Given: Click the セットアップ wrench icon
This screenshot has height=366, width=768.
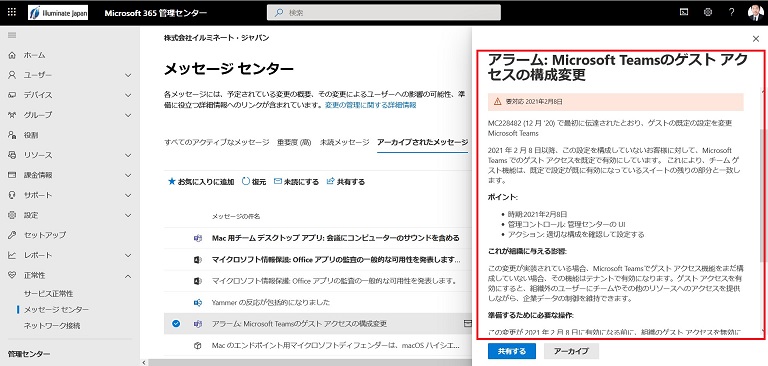Looking at the screenshot, I should click(12, 235).
